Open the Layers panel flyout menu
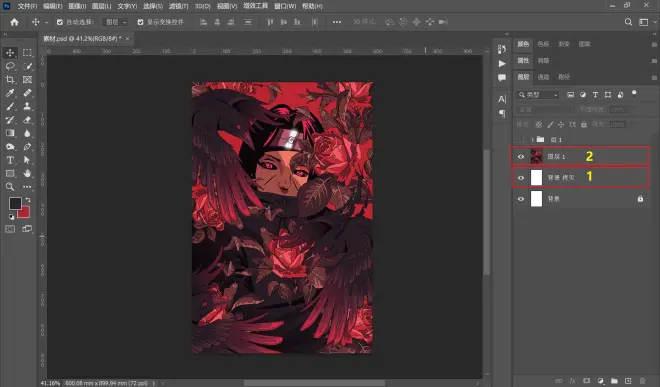Viewport: 660px width, 387px height. pyautogui.click(x=654, y=77)
